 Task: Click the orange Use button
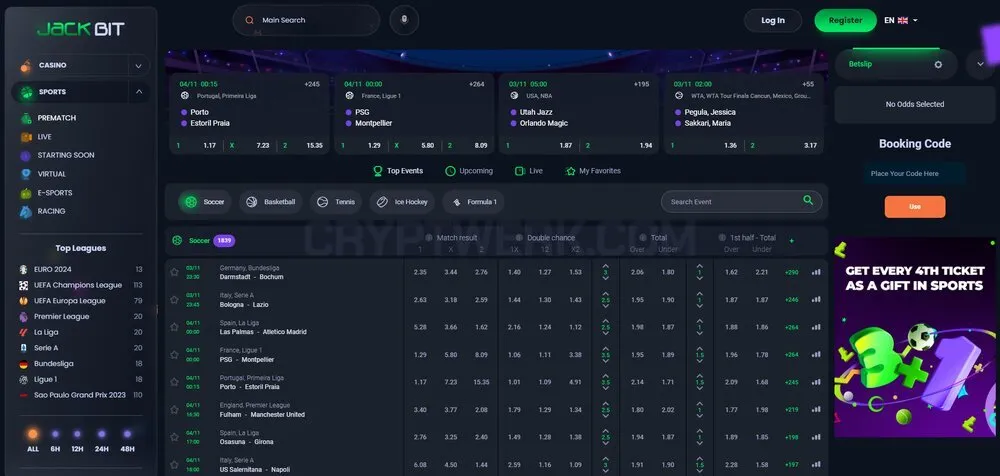tap(915, 207)
